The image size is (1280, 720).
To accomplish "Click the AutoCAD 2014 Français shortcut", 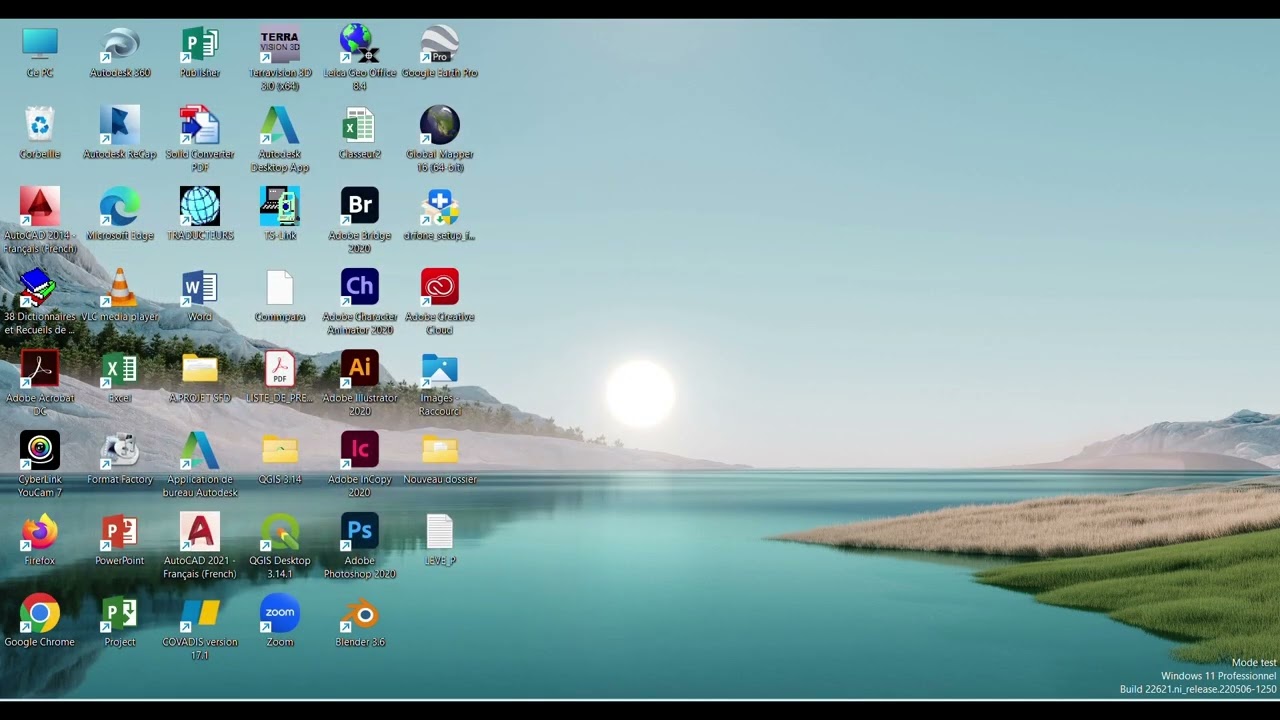I will pos(40,206).
